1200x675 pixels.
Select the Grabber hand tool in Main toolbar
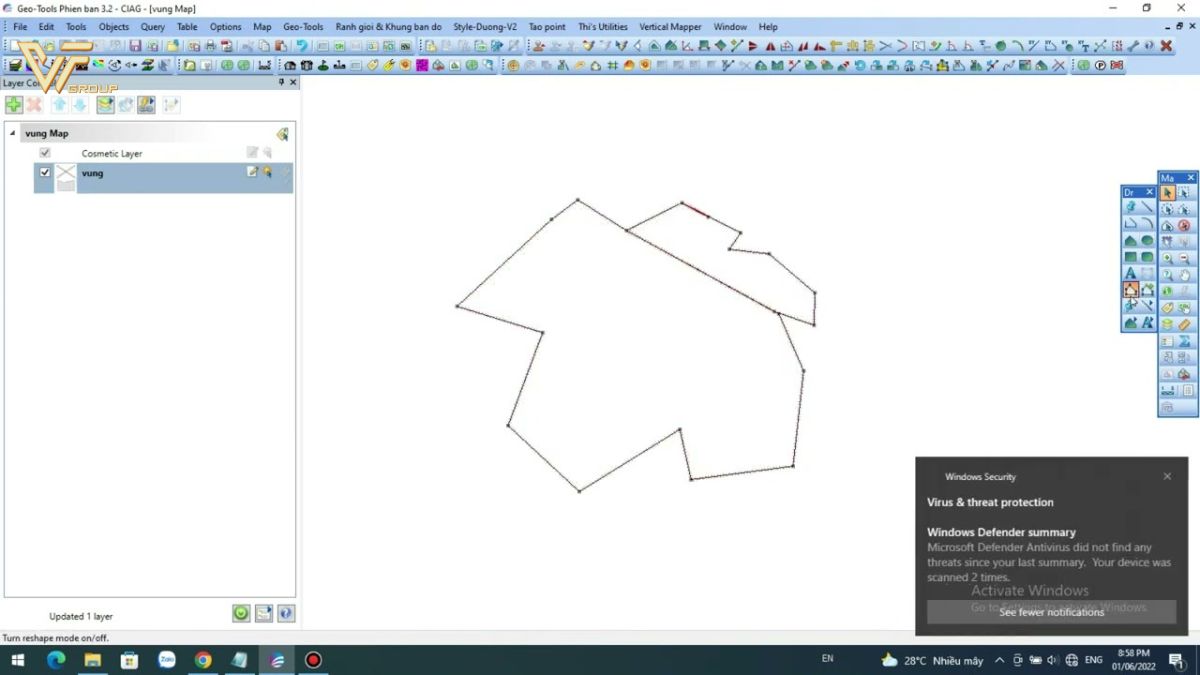[x=1184, y=274]
